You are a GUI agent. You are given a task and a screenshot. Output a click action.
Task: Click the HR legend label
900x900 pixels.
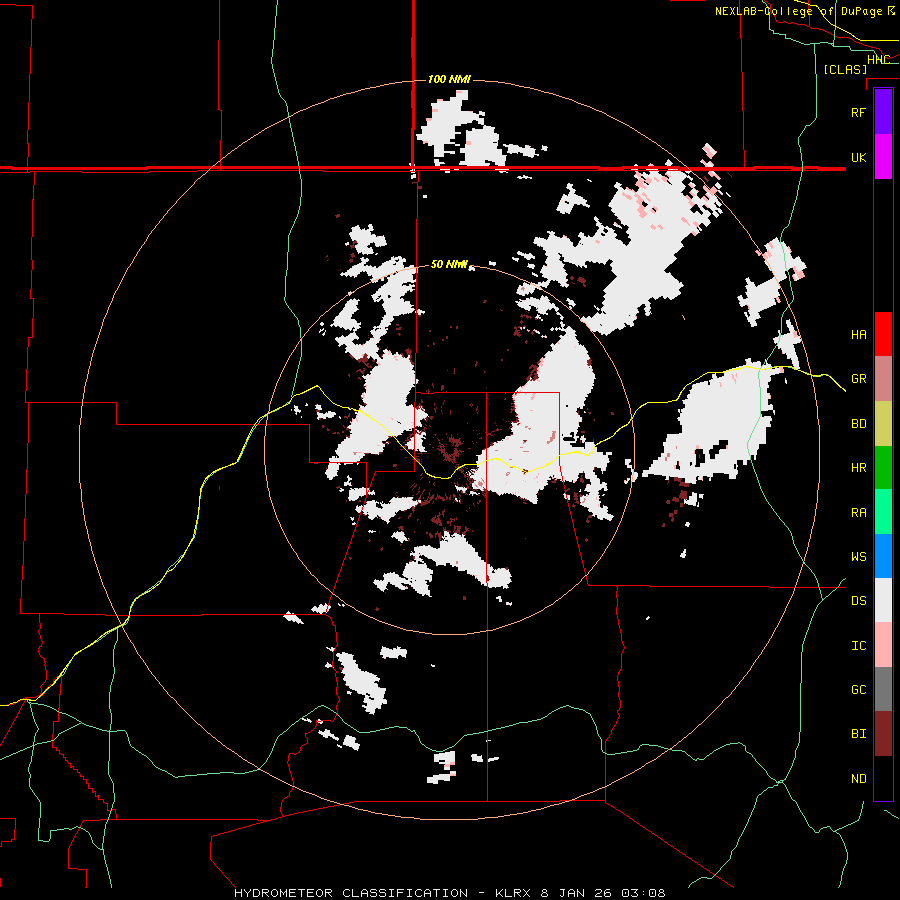coord(858,468)
